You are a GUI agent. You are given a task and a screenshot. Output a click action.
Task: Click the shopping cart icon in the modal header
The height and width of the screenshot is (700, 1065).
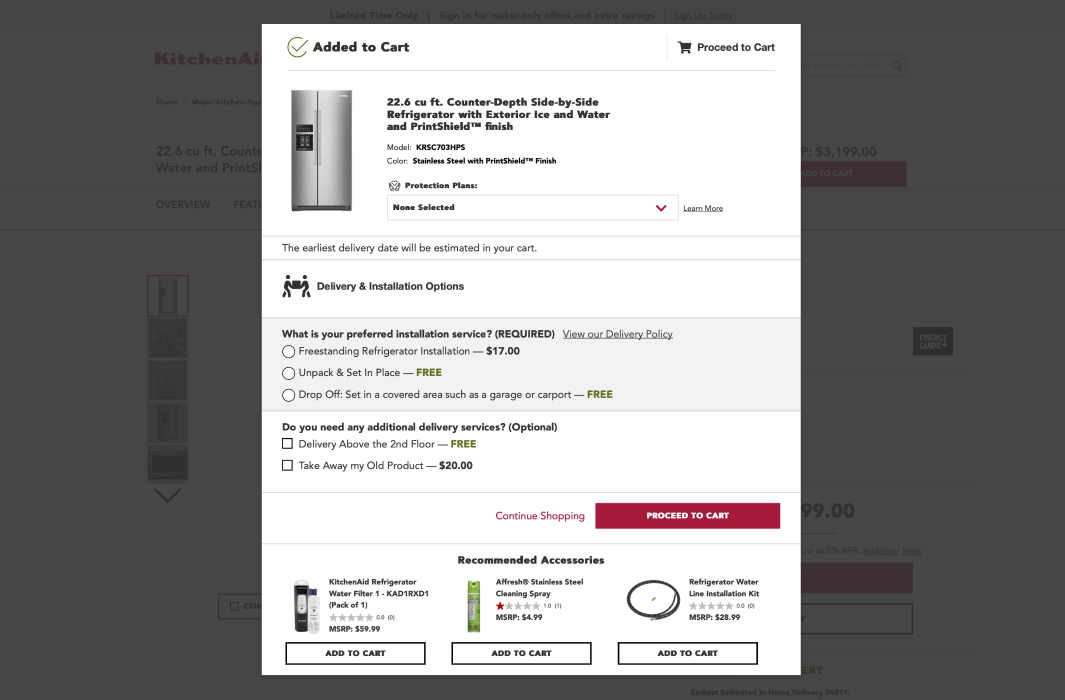click(684, 47)
